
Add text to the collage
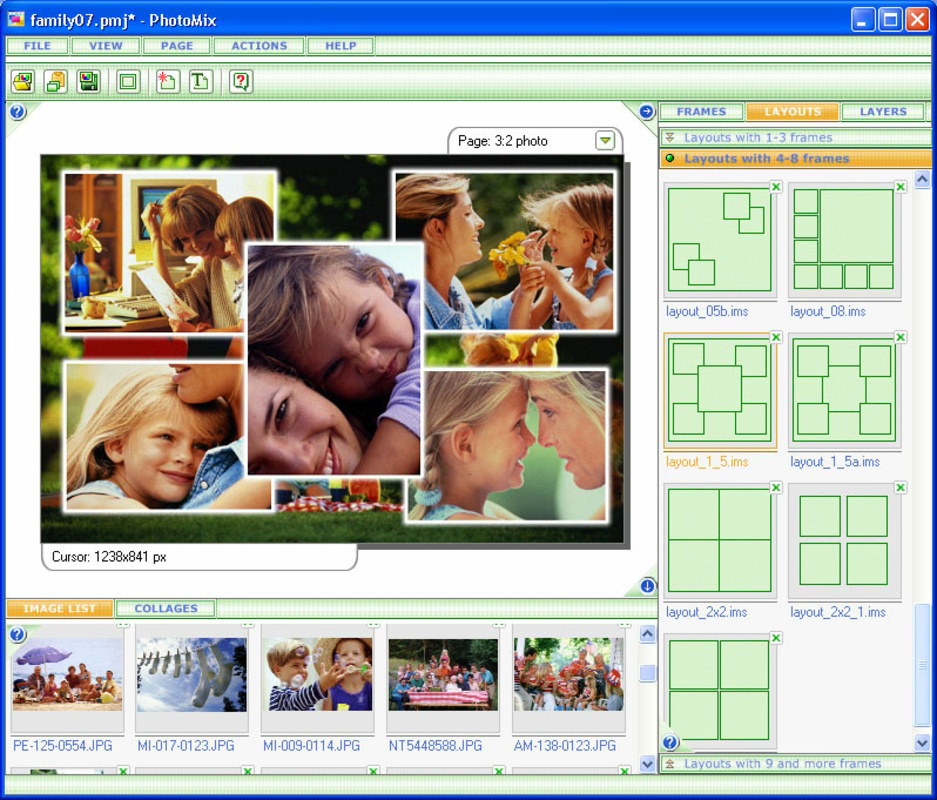202,81
